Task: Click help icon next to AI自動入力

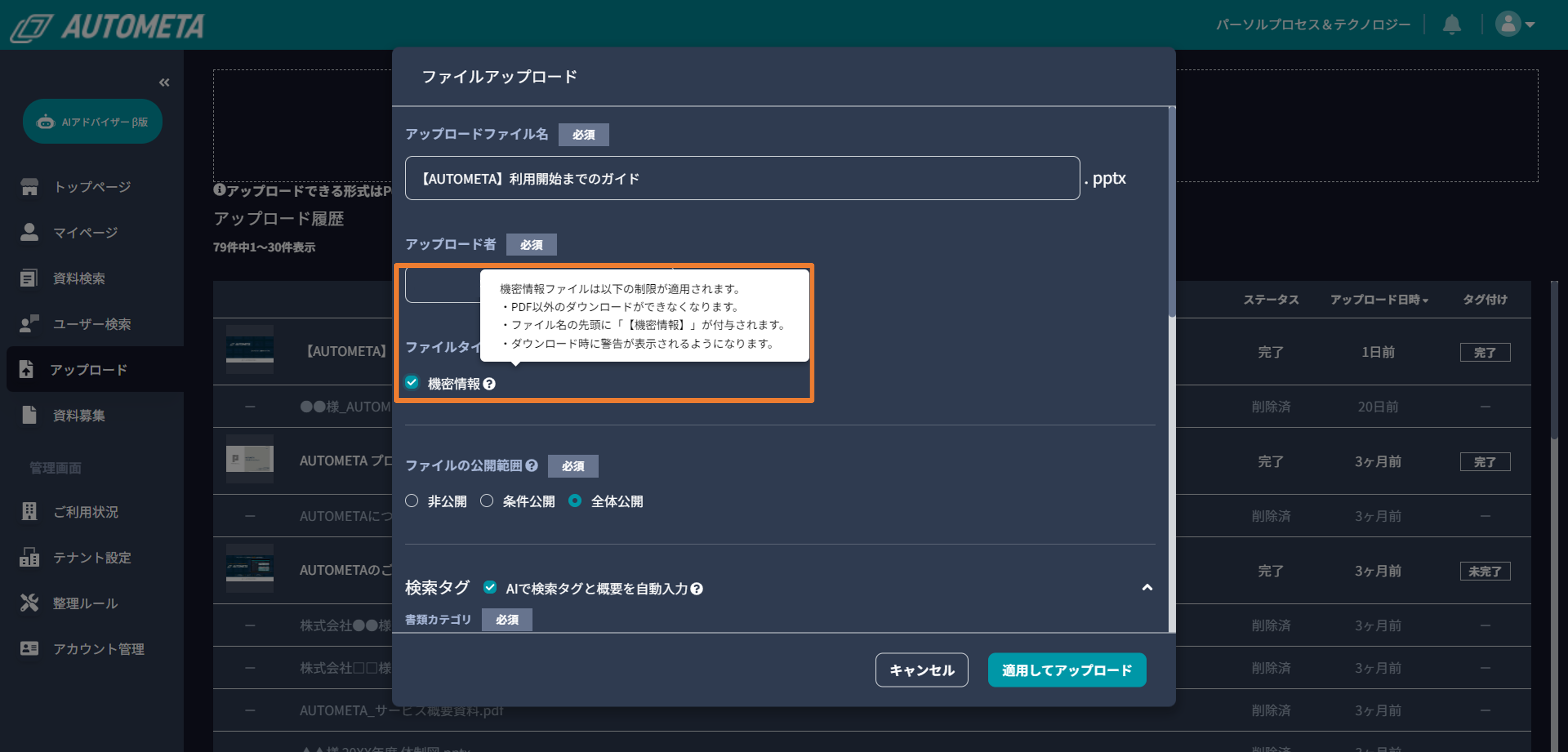Action: pos(697,588)
